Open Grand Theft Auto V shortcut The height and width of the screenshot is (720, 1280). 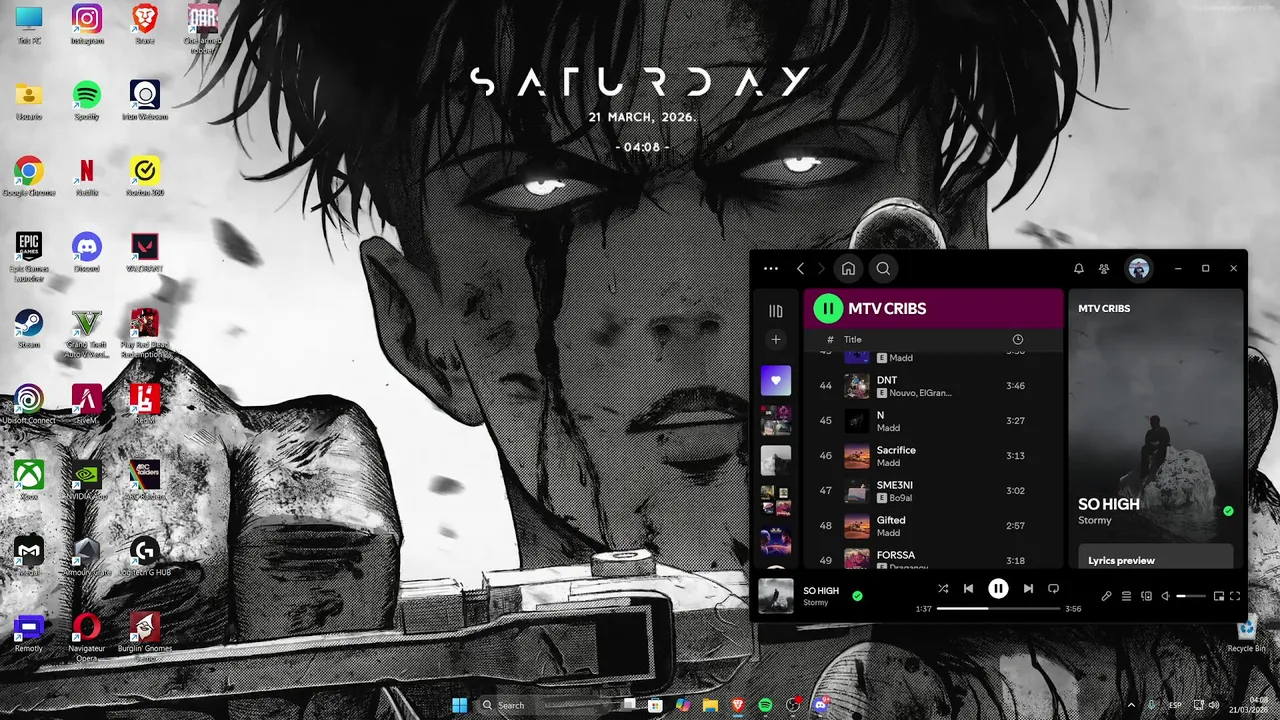click(87, 332)
